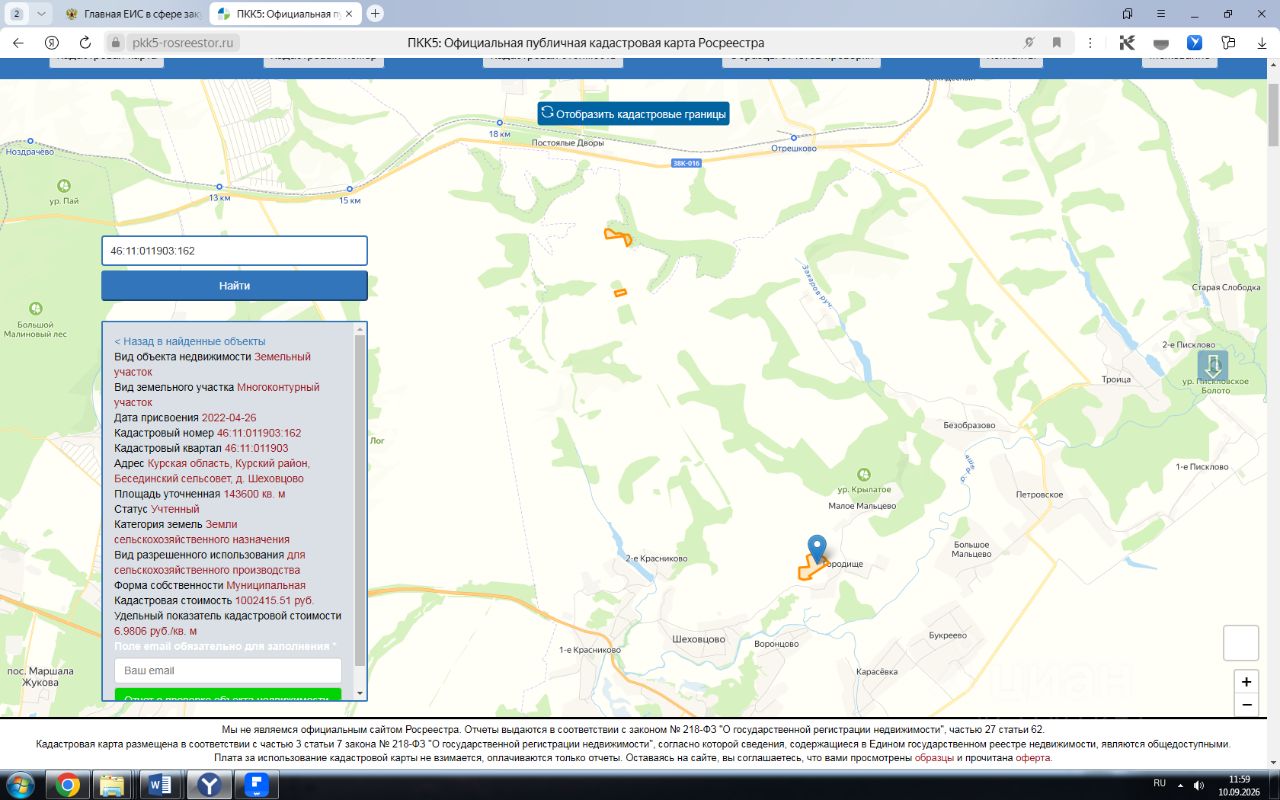Image resolution: width=1280 pixels, height=800 pixels.
Task: Open Yandex Browser from the taskbar
Action: (210, 784)
